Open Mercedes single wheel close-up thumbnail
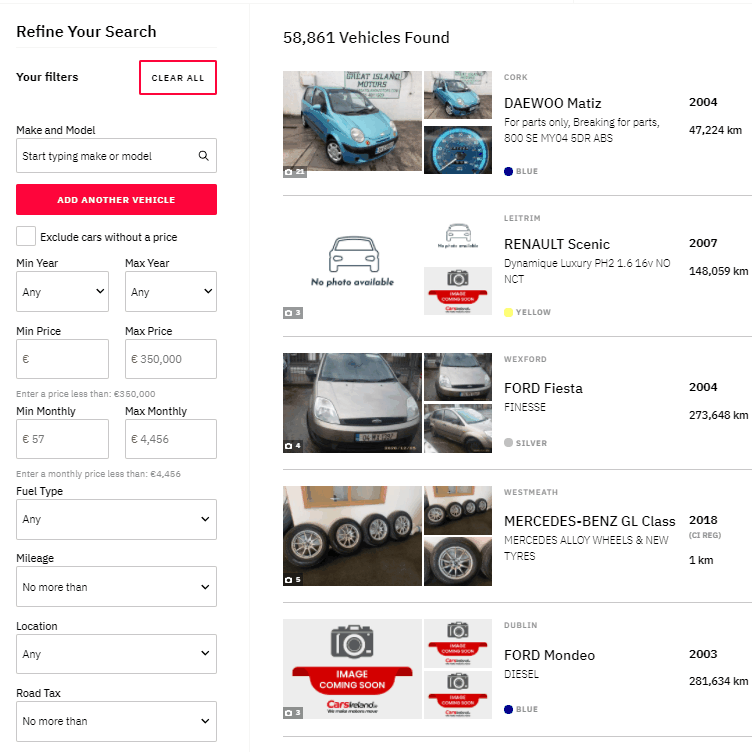This screenshot has width=752, height=752. pos(458,562)
